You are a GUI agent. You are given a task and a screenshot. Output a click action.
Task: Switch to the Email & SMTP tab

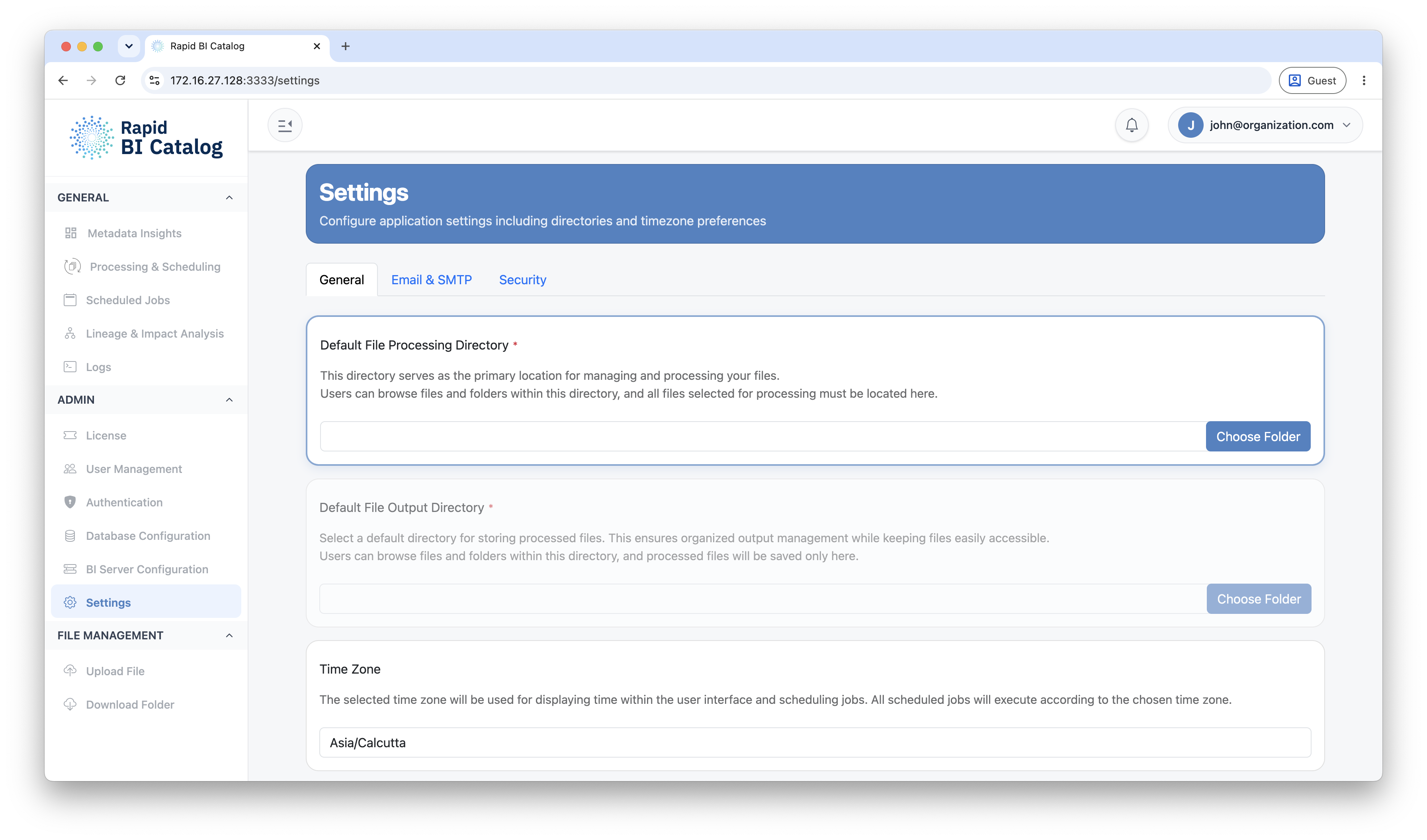coord(432,279)
